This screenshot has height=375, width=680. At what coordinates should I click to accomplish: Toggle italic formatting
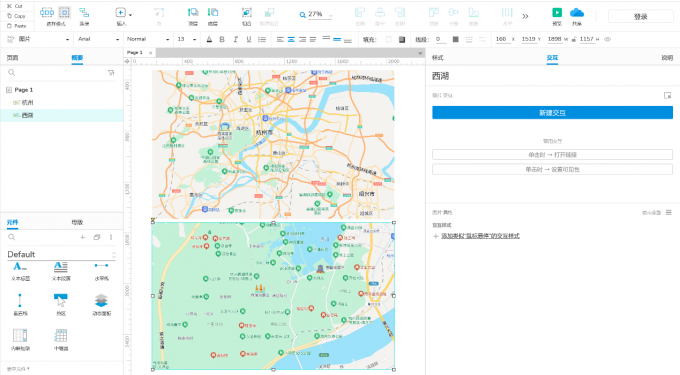pos(235,39)
